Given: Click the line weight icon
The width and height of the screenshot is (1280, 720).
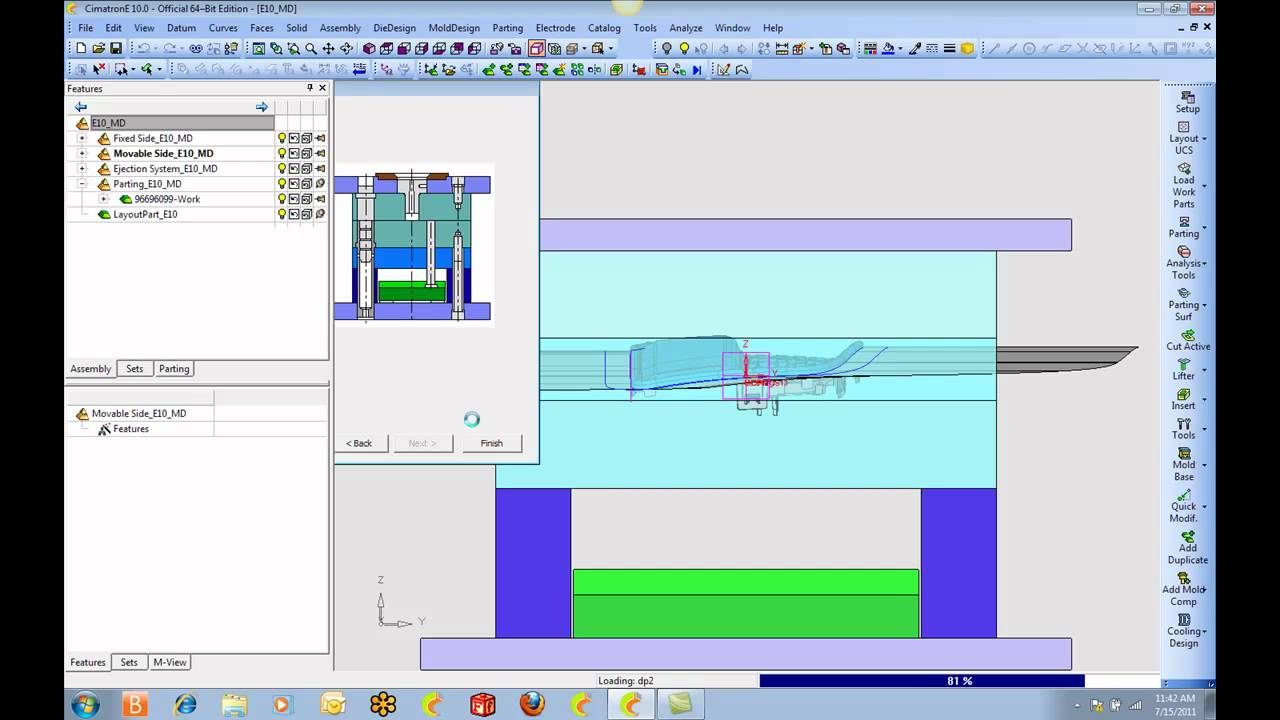Looking at the screenshot, I should [950, 48].
